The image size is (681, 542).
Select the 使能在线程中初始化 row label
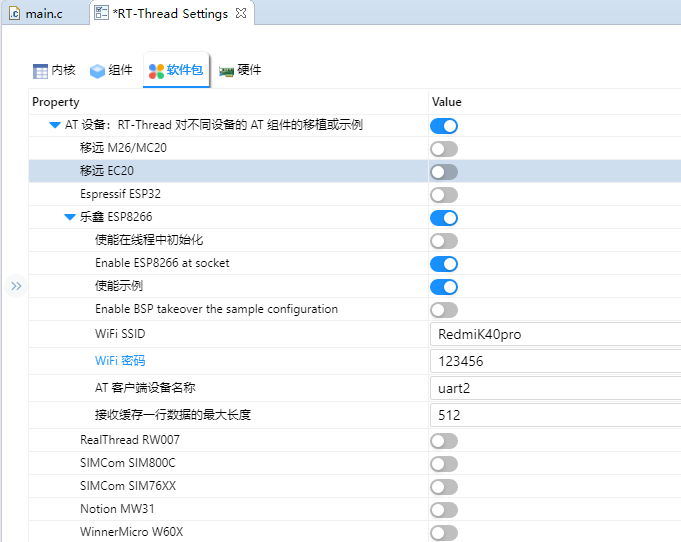(x=149, y=240)
